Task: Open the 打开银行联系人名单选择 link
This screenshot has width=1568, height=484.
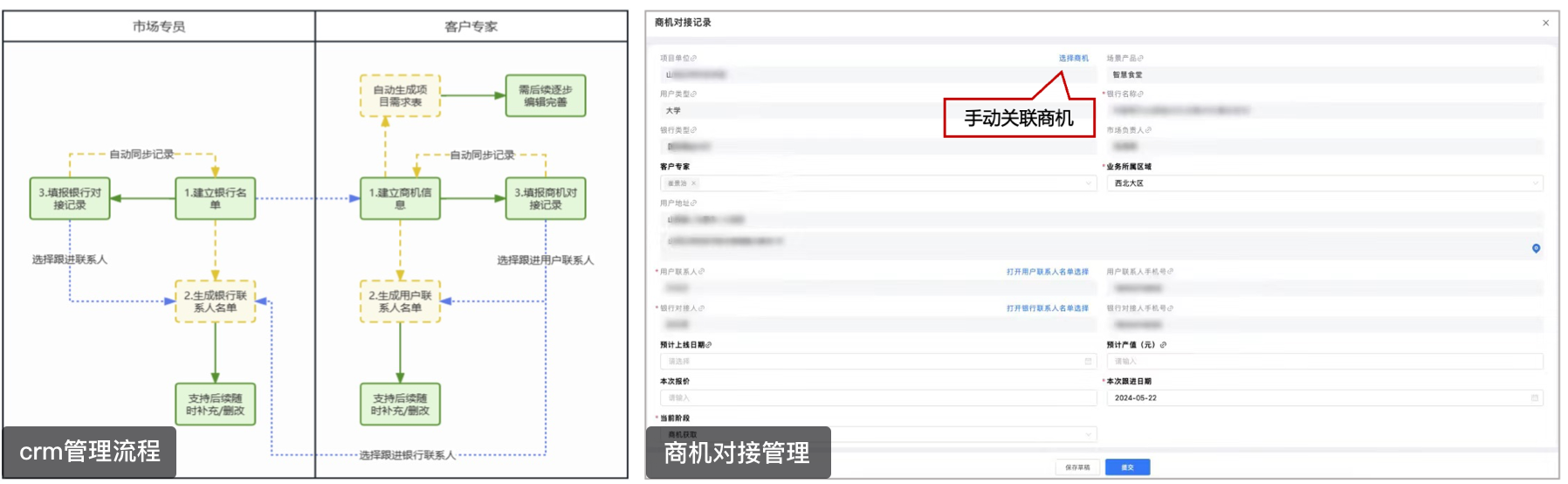Action: click(x=1047, y=308)
